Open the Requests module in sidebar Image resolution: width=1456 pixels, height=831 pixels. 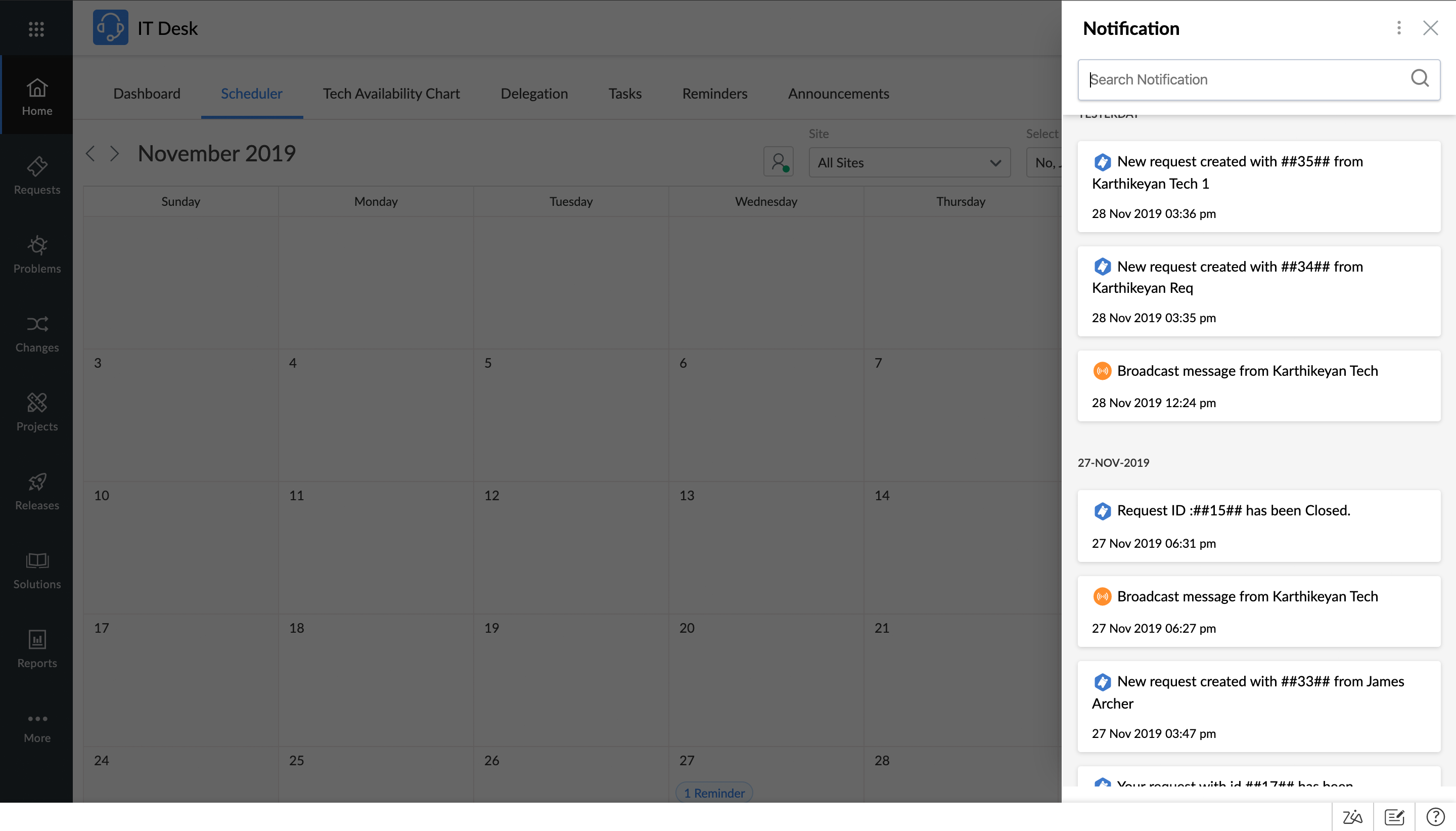pos(37,175)
